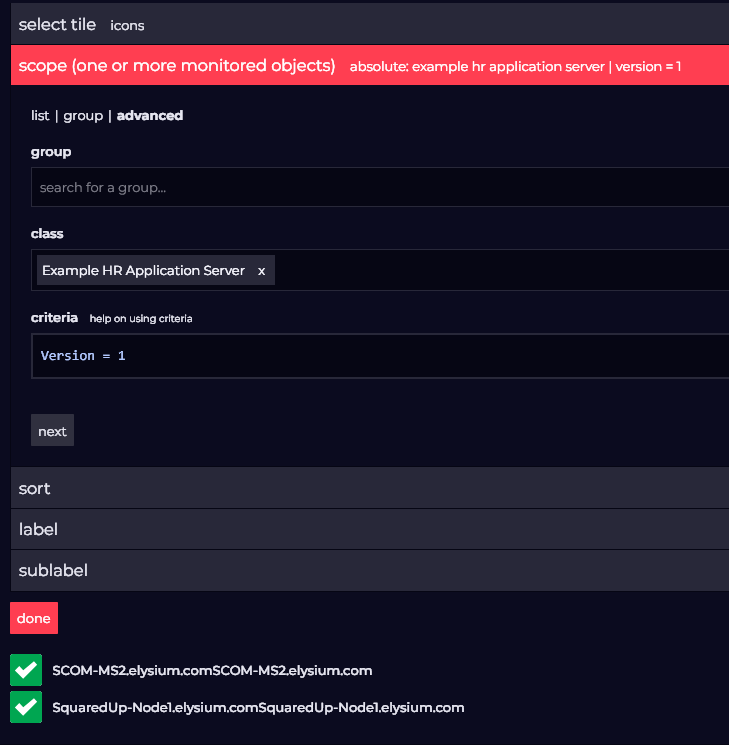This screenshot has height=745, width=729.
Task: Click the search for a group field
Action: pyautogui.click(x=380, y=188)
